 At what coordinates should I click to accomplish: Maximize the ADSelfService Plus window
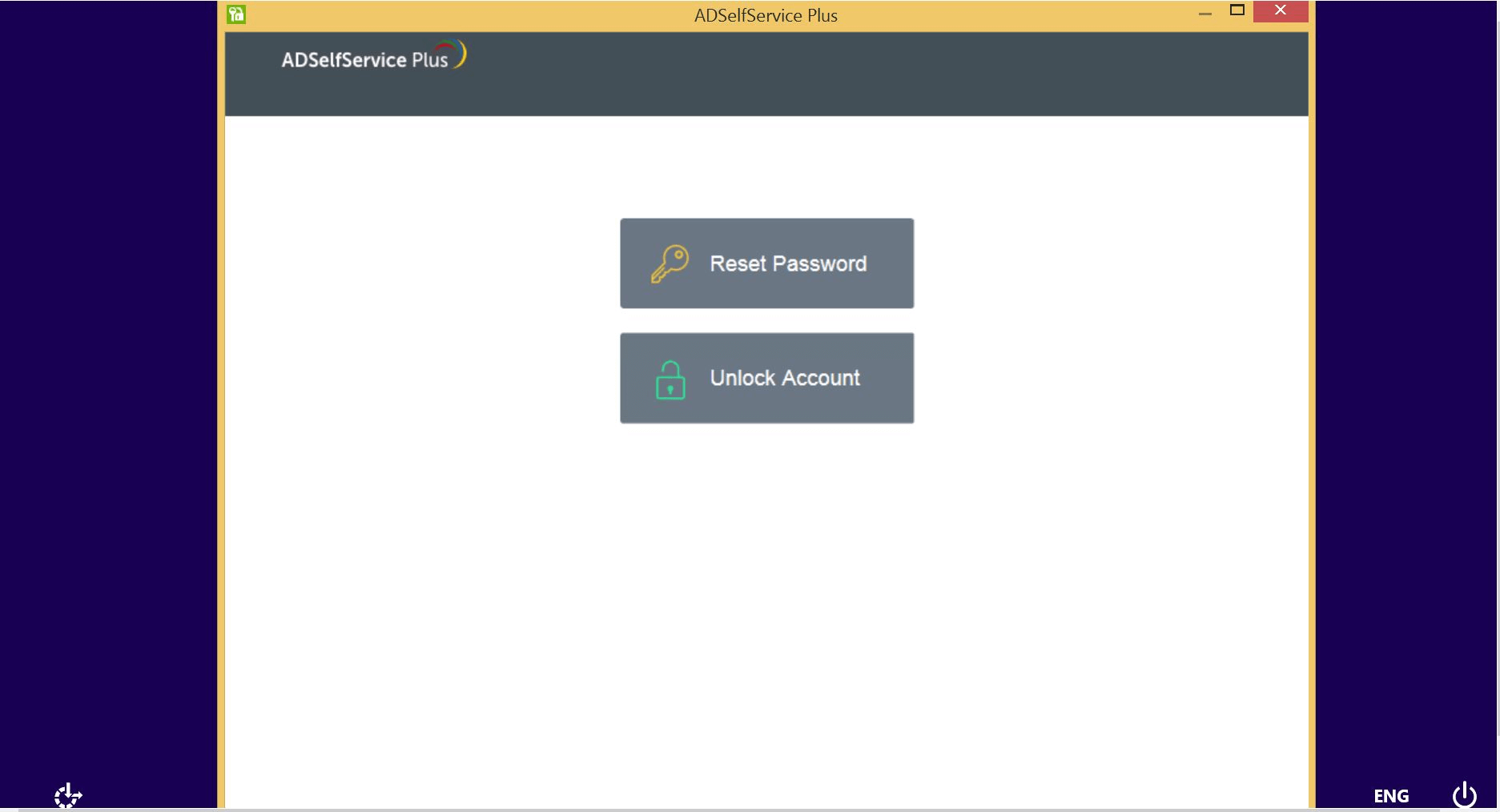1237,10
